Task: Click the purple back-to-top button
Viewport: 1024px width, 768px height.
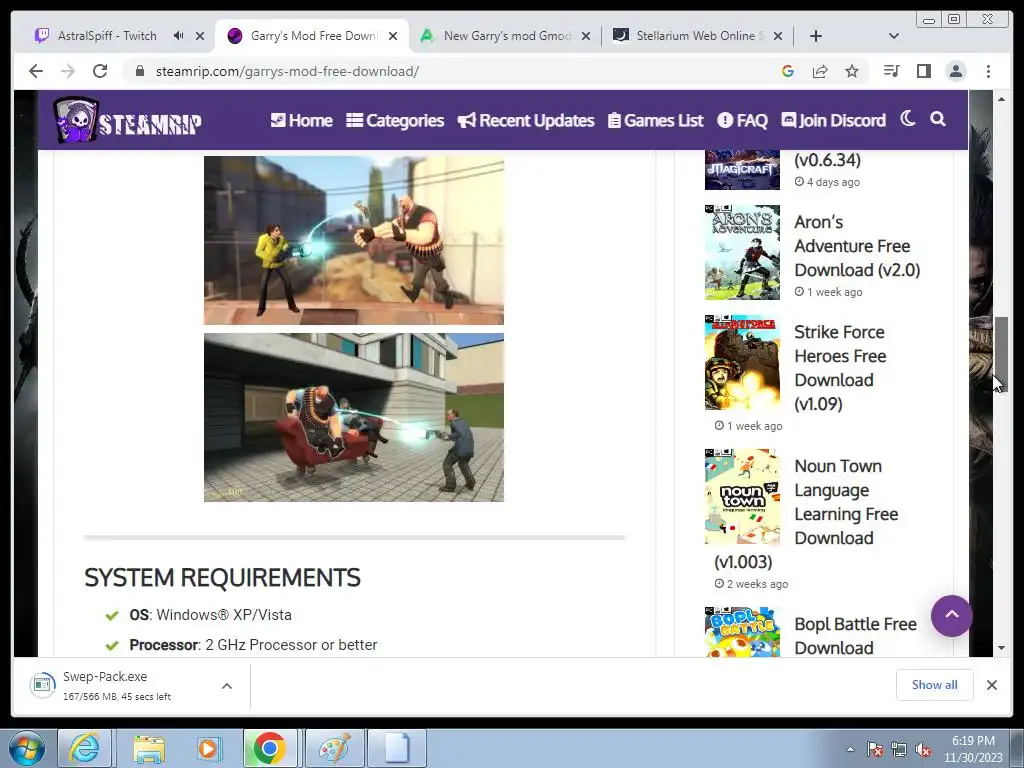Action: pos(952,616)
